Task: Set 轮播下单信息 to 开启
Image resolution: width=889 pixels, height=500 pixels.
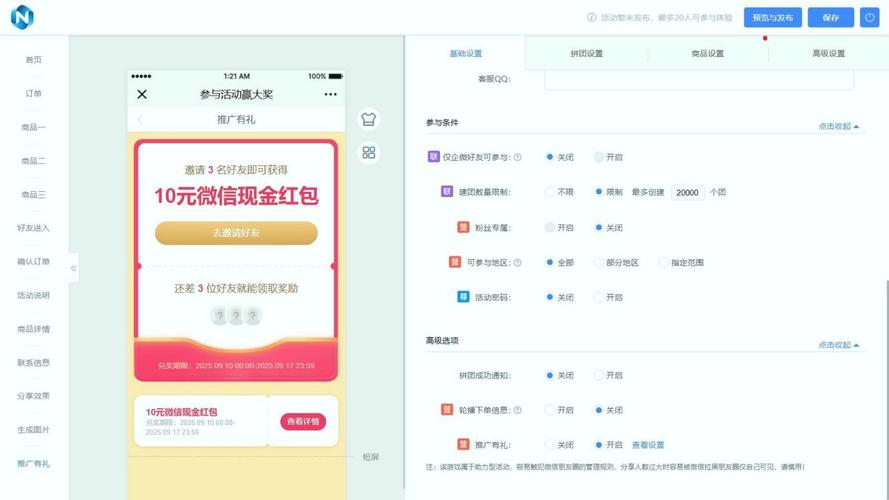Action: (x=549, y=410)
